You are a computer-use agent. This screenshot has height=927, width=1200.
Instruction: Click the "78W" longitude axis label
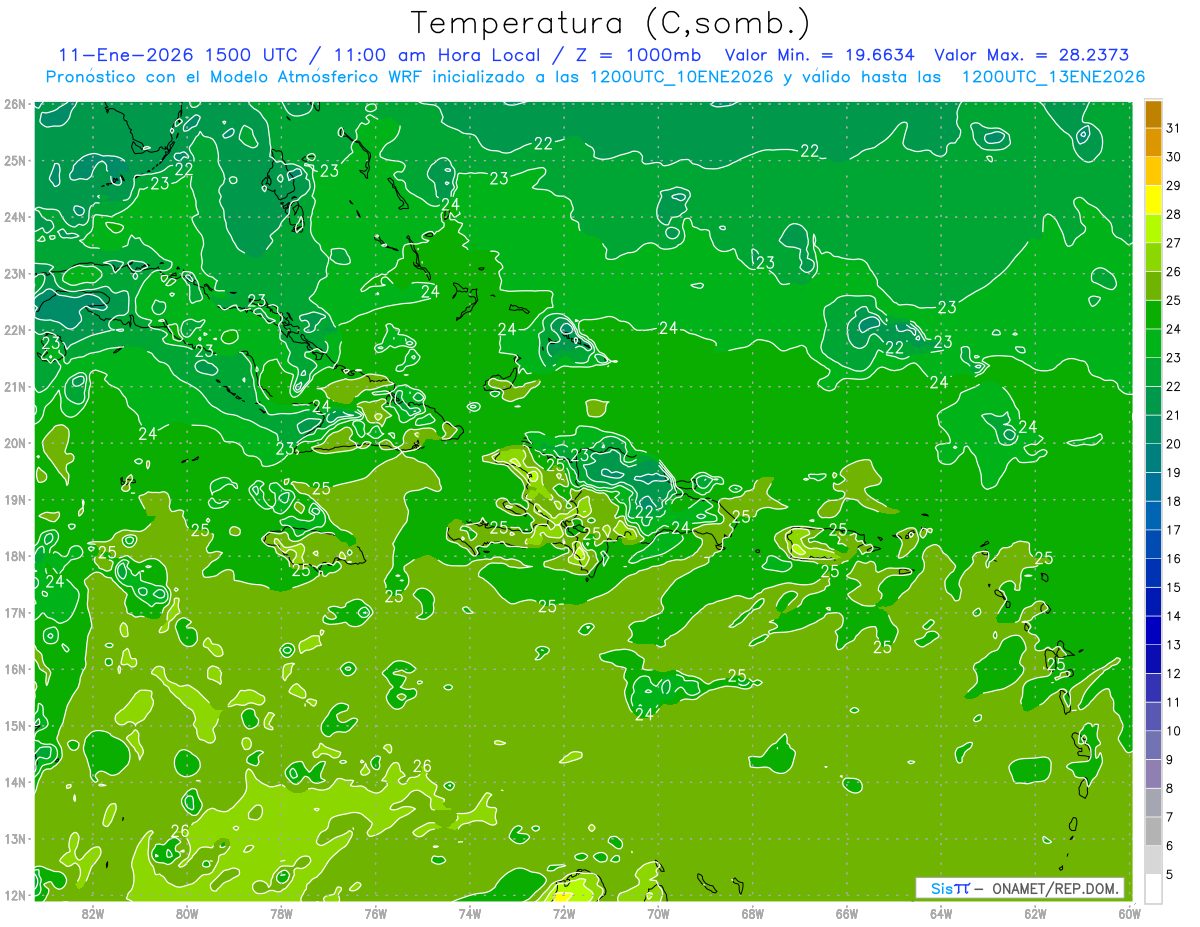[281, 913]
